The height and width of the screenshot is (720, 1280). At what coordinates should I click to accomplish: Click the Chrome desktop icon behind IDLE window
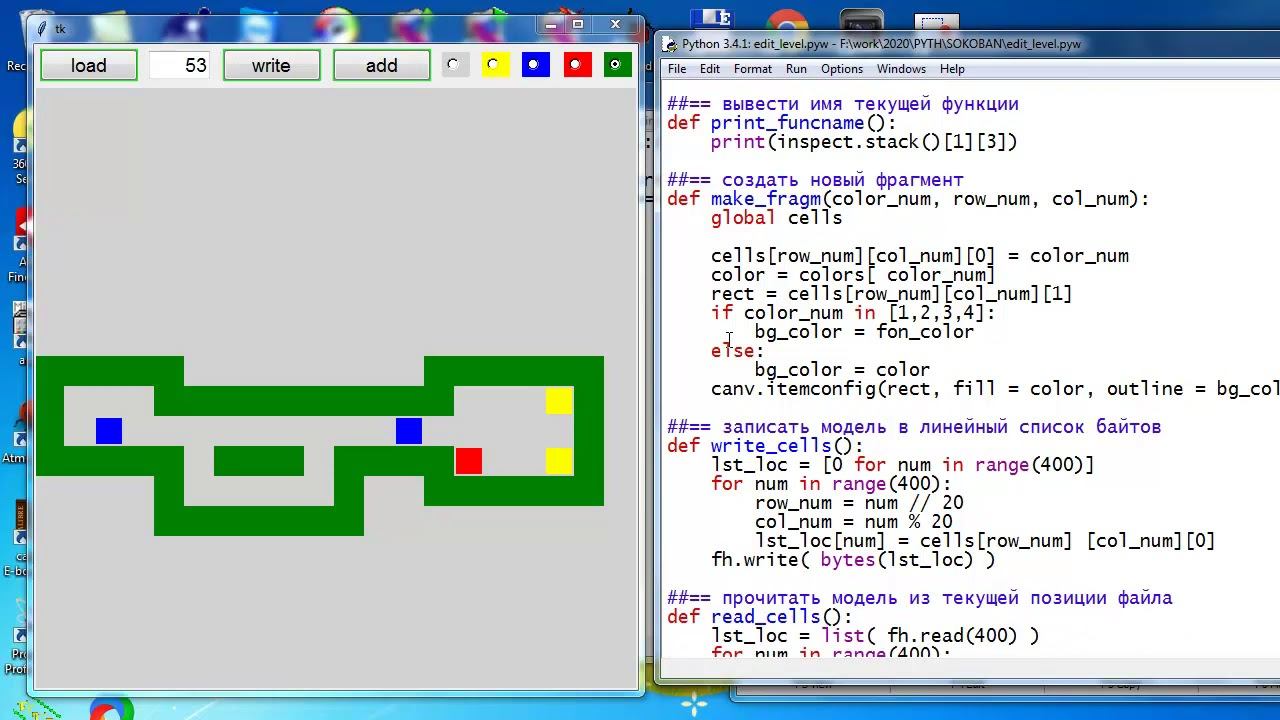click(787, 24)
